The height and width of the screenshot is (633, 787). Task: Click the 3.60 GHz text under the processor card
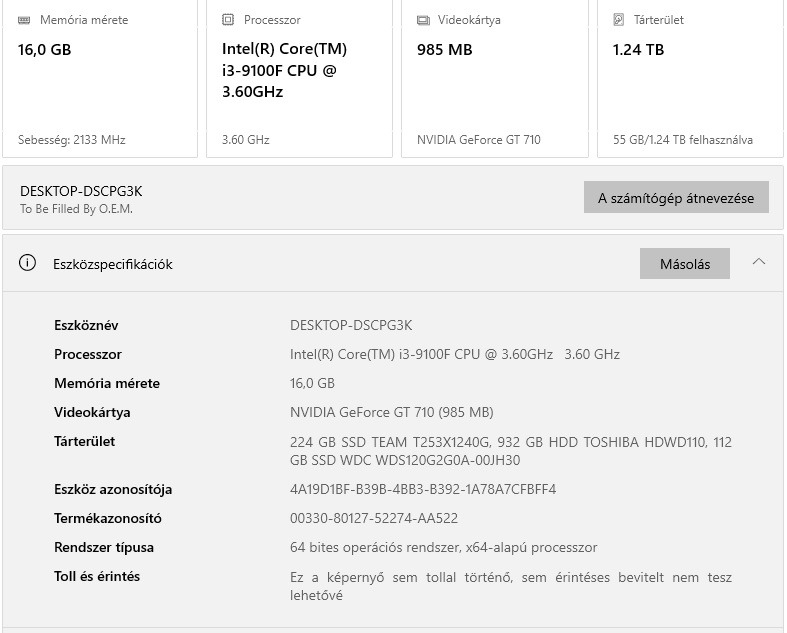tap(245, 140)
